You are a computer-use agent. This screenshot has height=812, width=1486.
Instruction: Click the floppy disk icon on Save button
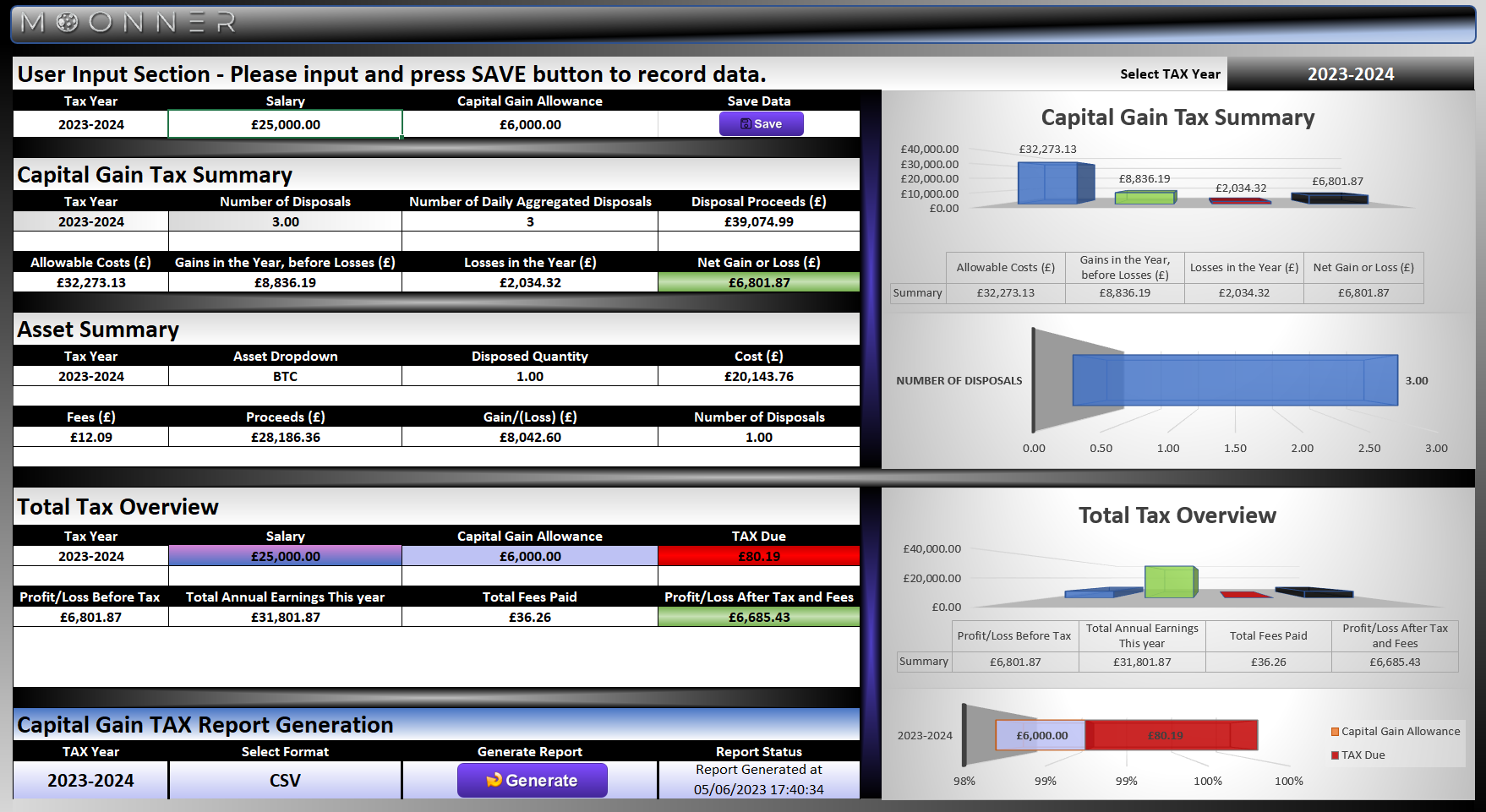tap(746, 124)
